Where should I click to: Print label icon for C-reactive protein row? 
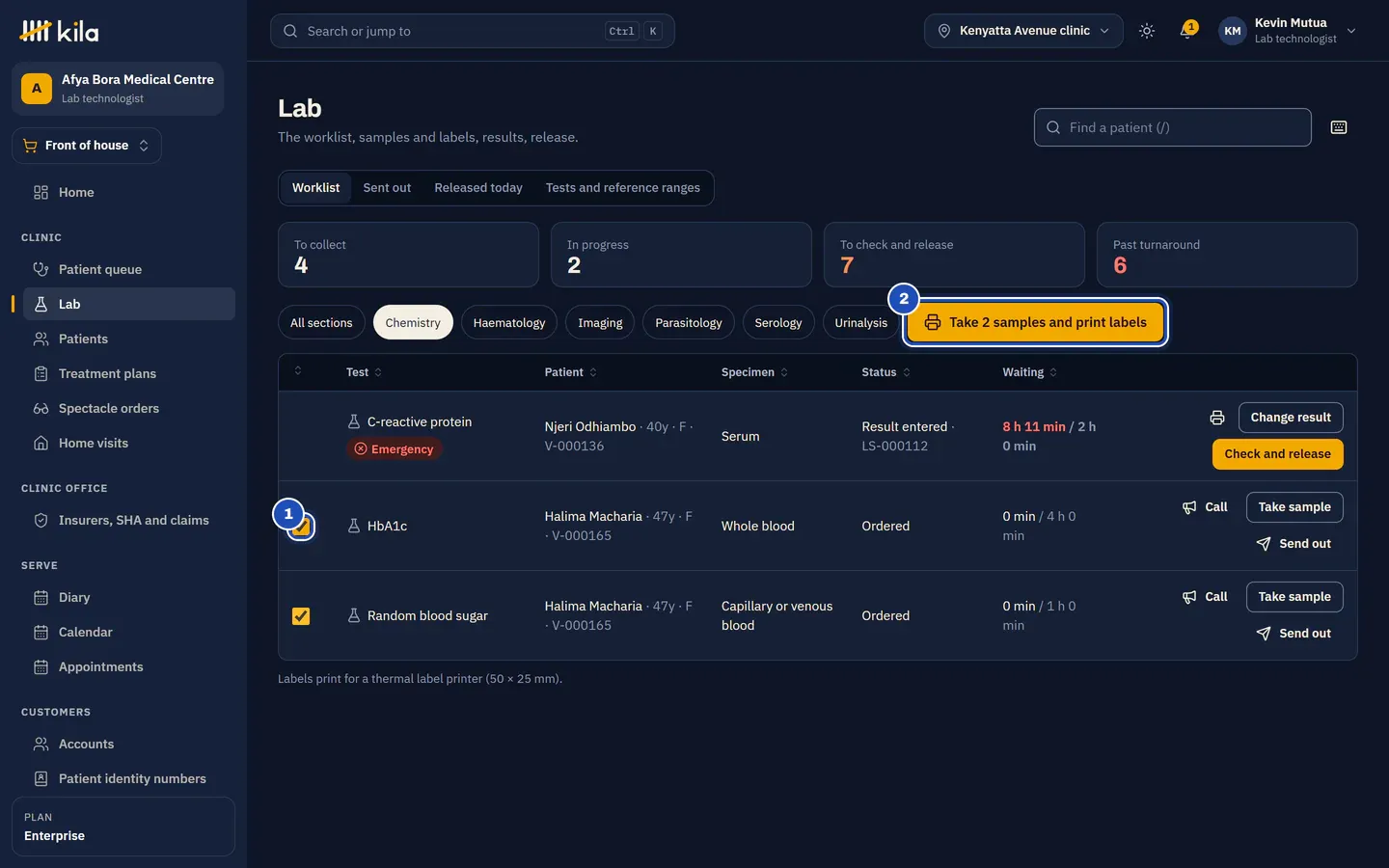coord(1217,418)
